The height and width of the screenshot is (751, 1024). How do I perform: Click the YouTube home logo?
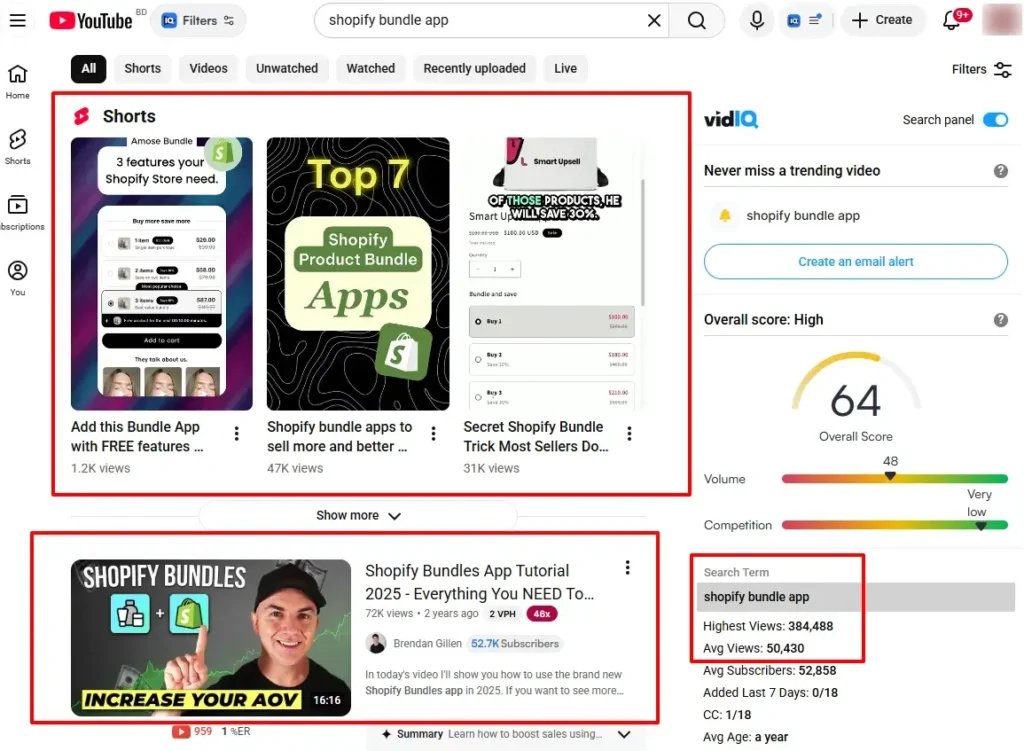(x=91, y=19)
